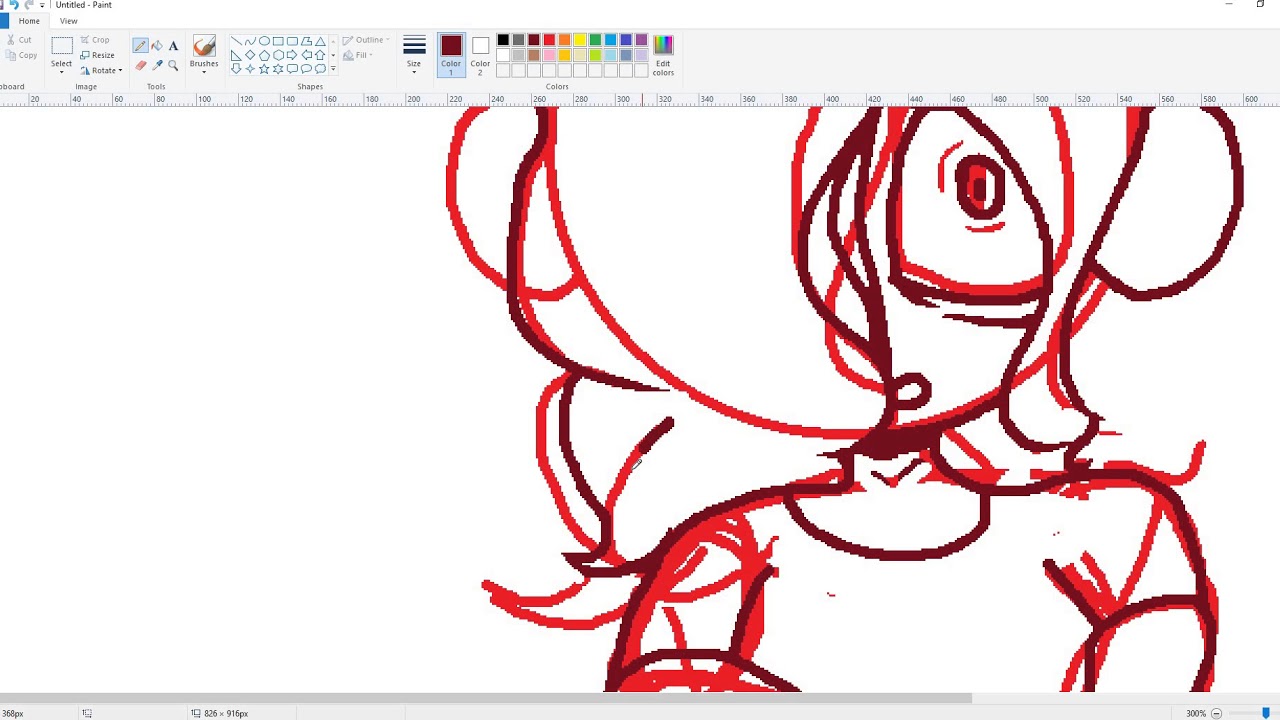Activate the Eraser tool
Image resolution: width=1280 pixels, height=720 pixels.
140,65
